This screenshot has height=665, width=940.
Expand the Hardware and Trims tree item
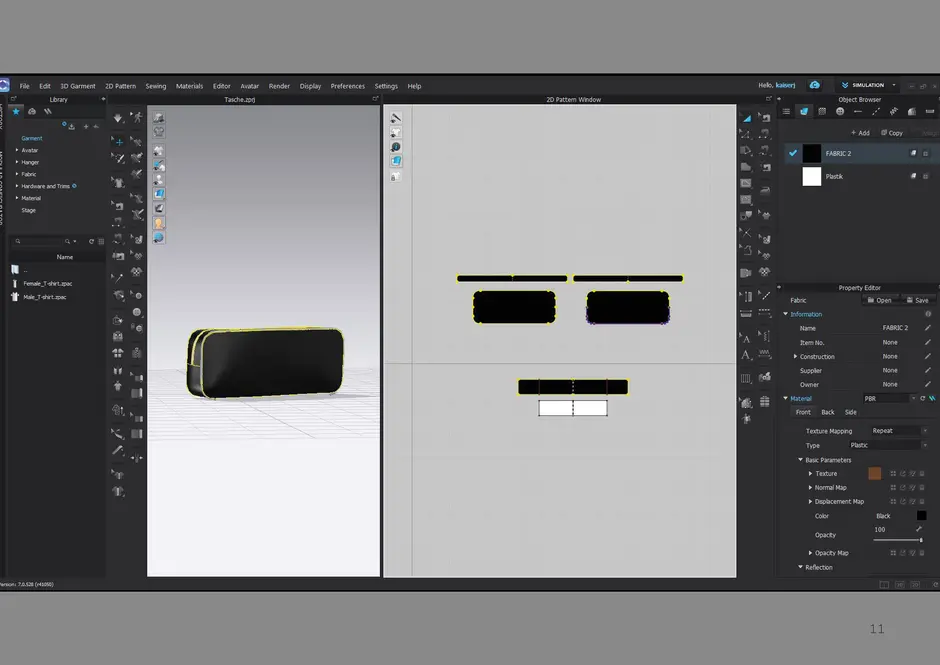[17, 186]
